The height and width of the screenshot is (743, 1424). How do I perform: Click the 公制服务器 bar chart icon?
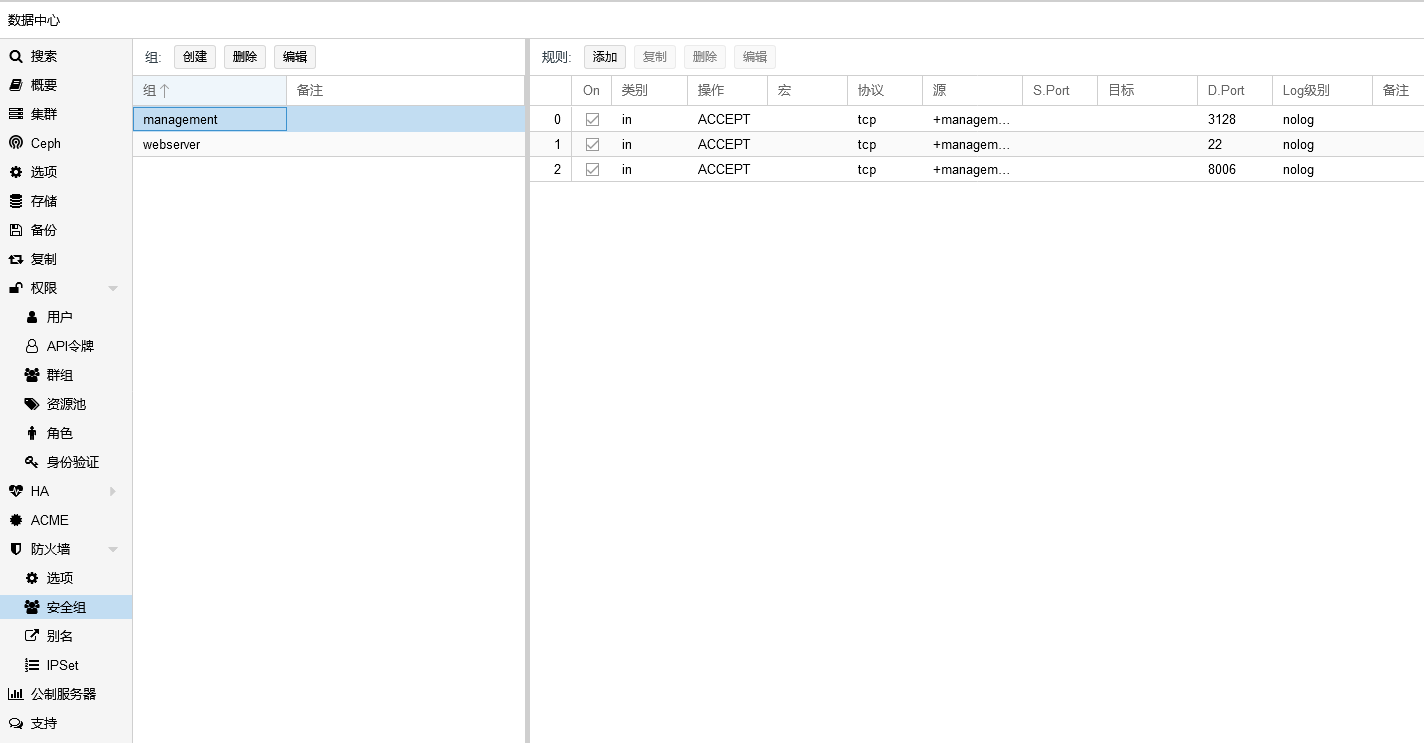pyautogui.click(x=16, y=694)
